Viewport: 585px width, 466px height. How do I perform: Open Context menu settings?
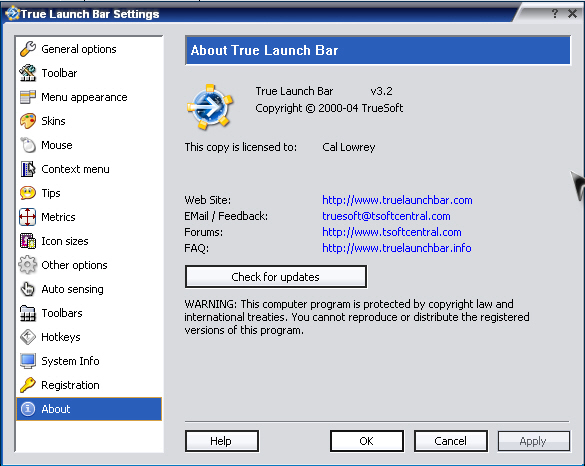(x=89, y=169)
